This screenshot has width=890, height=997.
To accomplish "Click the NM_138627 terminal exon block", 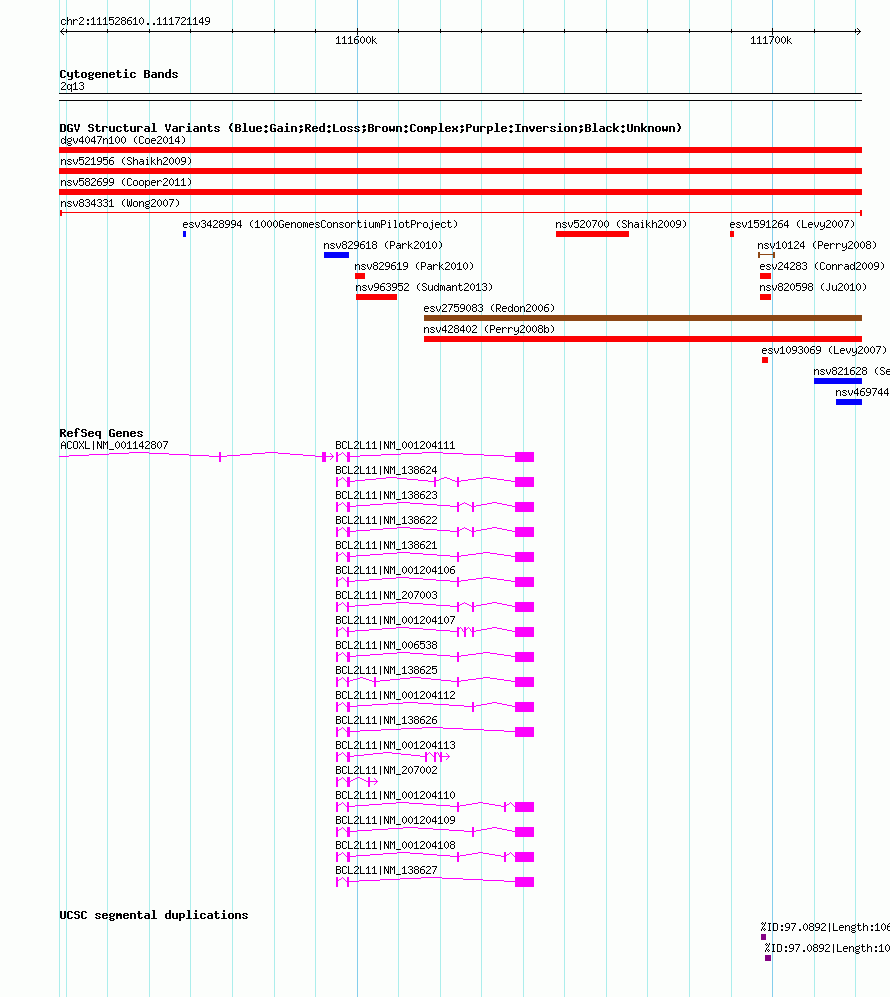I will tap(524, 882).
